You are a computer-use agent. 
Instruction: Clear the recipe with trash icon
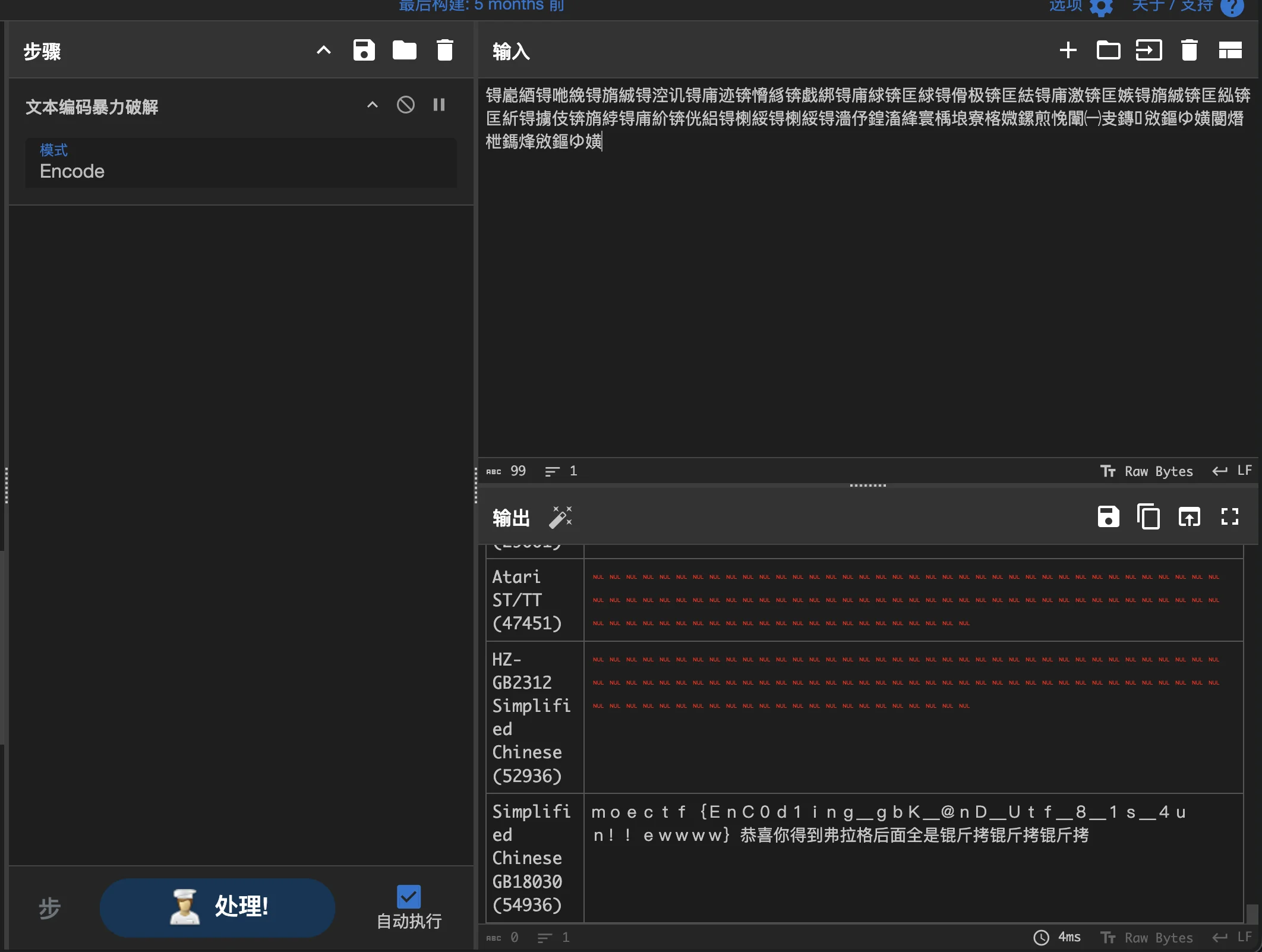(444, 51)
